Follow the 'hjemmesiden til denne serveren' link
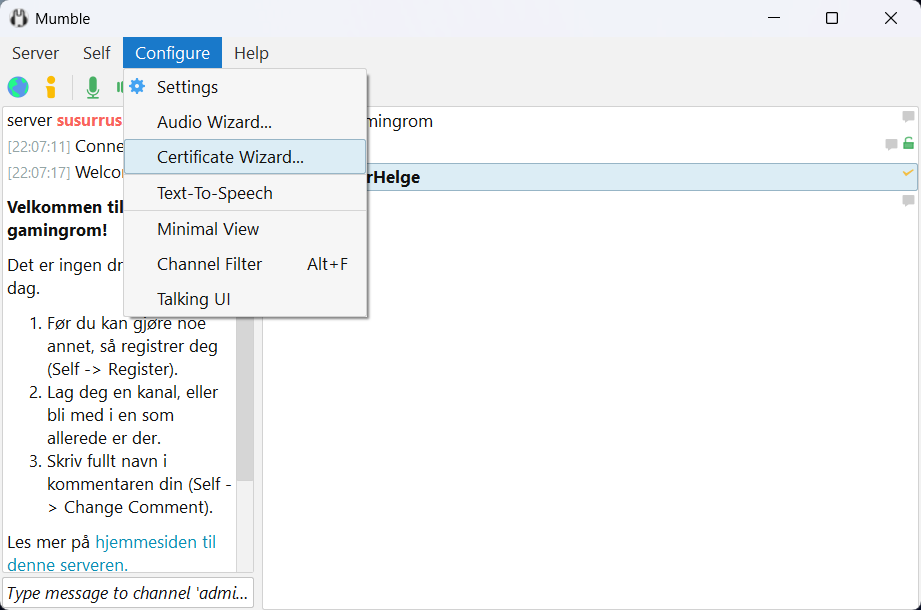Image resolution: width=921 pixels, height=610 pixels. 155,542
